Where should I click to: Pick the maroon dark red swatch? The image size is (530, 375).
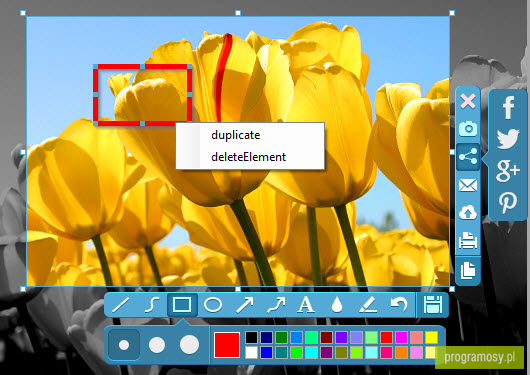326,337
